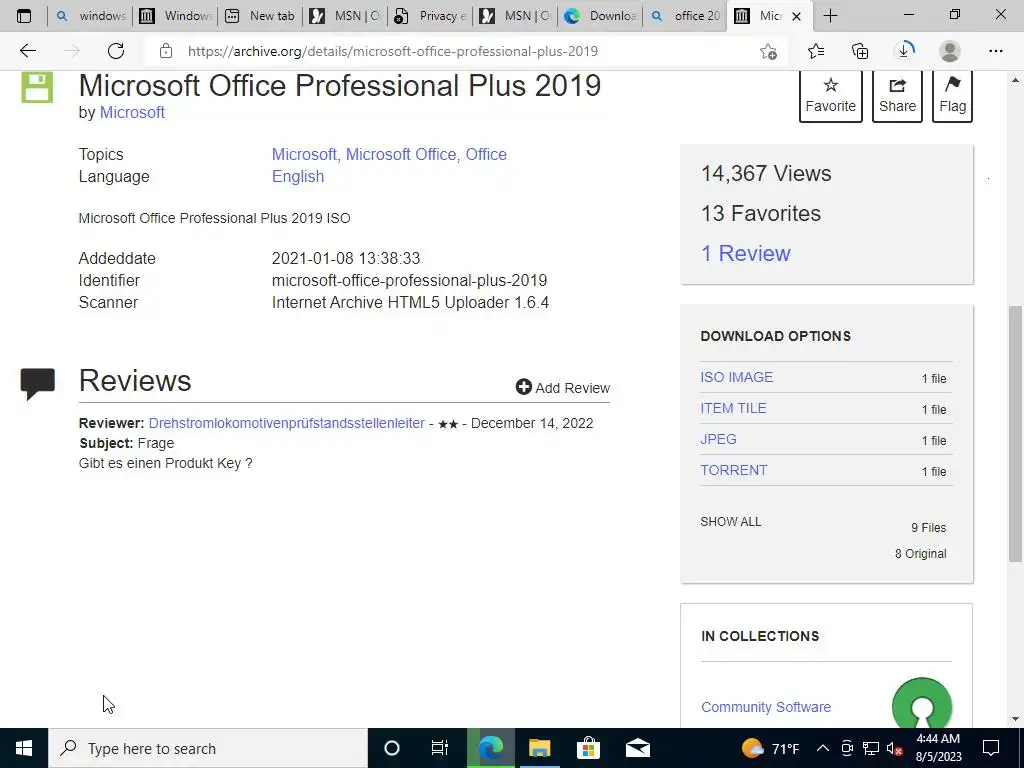This screenshot has height=768, width=1024.
Task: Open the 8 Original files link
Action: 920,554
